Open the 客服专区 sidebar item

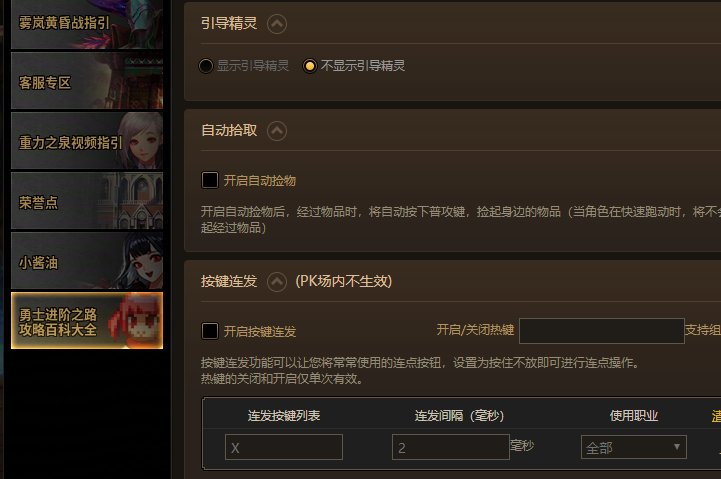click(x=87, y=81)
